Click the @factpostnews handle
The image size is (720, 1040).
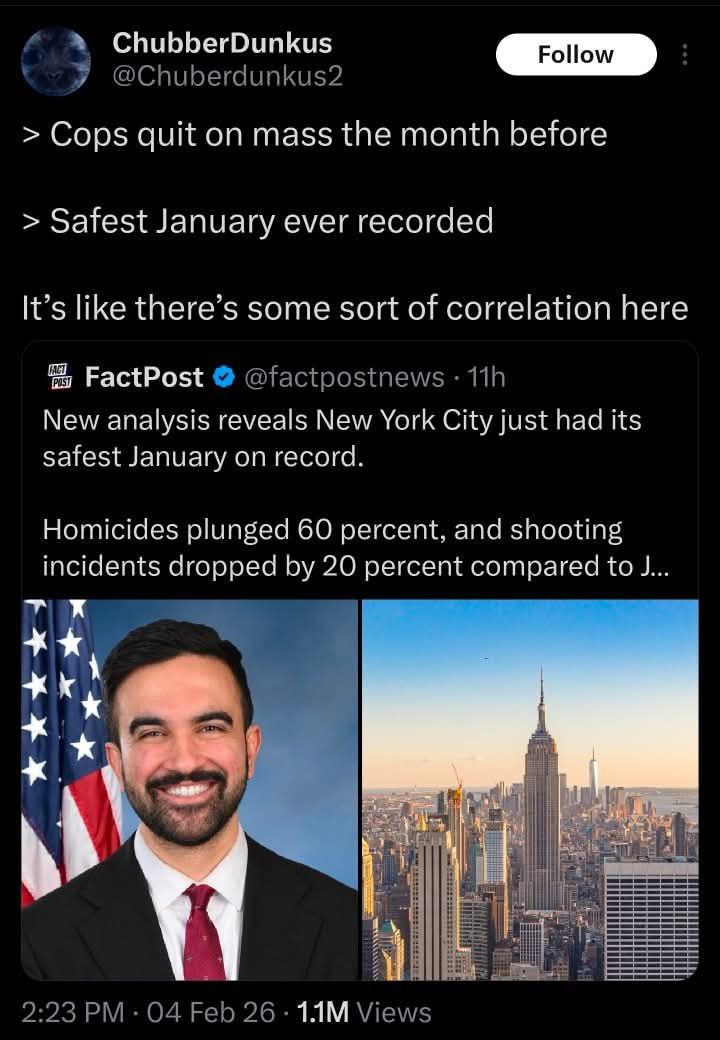point(344,377)
